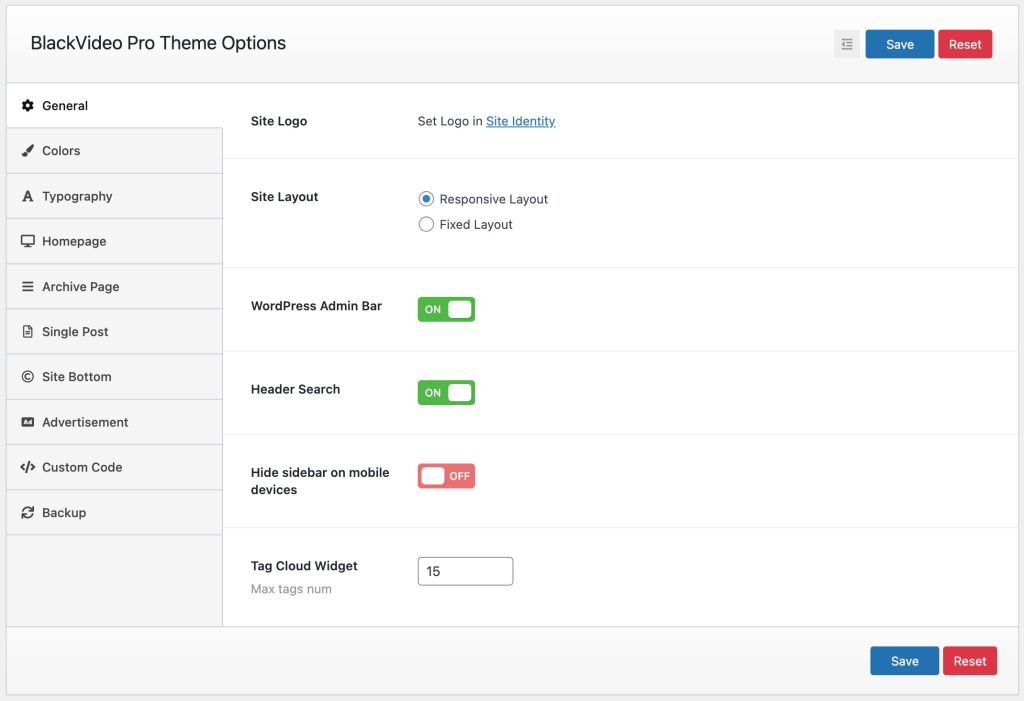Click the monitor icon beside Homepage

[27, 241]
